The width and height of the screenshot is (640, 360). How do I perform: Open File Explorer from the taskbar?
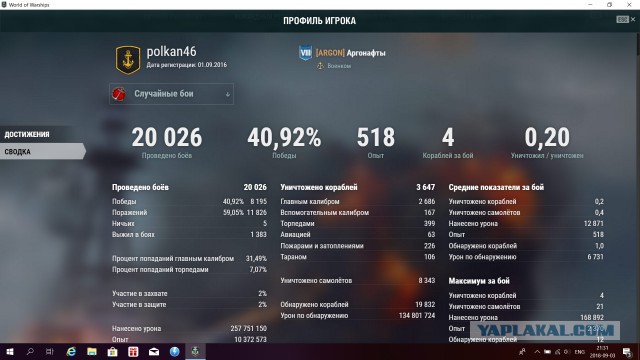point(92,351)
